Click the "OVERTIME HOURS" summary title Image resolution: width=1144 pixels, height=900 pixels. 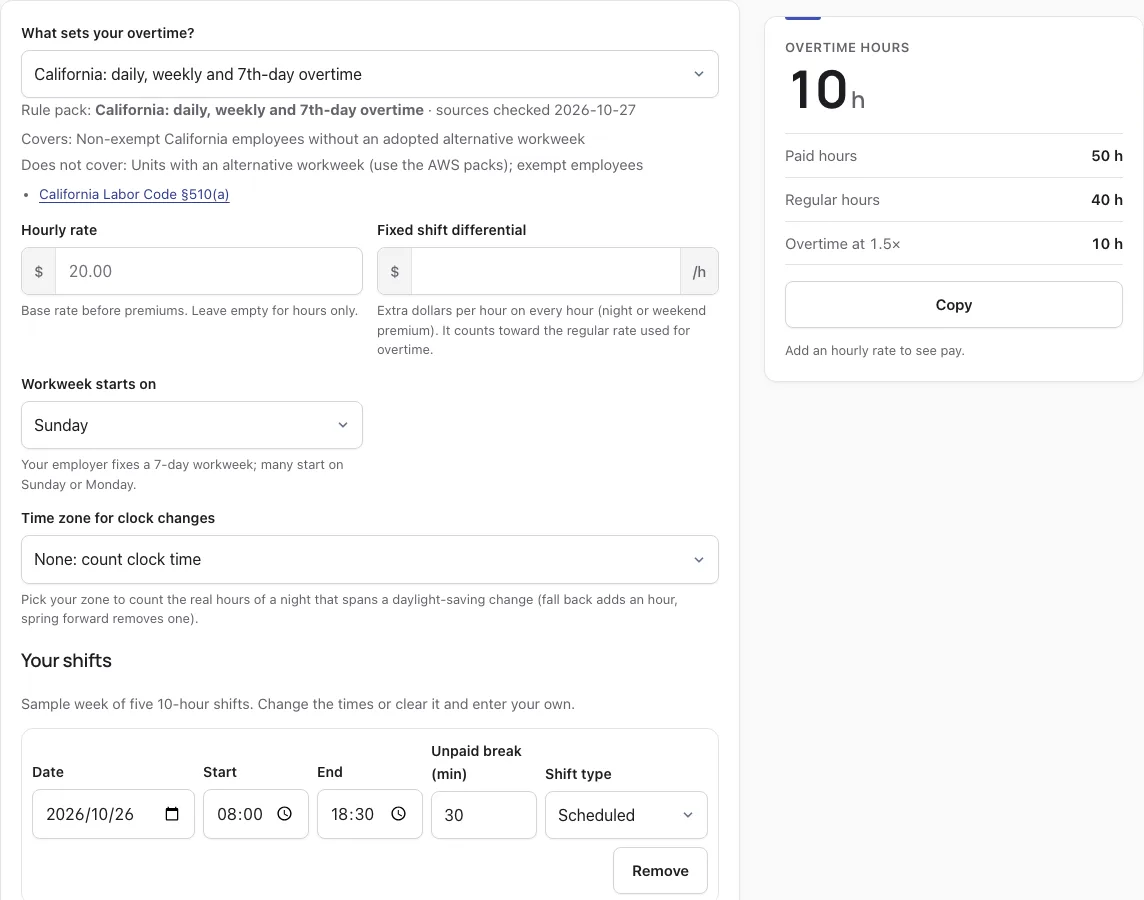point(847,48)
